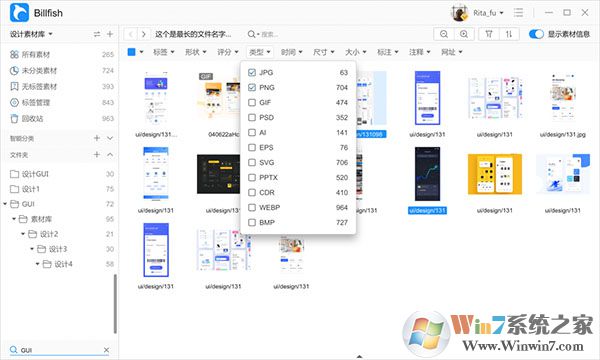Uncheck the PNG checkbox
Viewport: 600px width, 360px height.
tap(252, 87)
